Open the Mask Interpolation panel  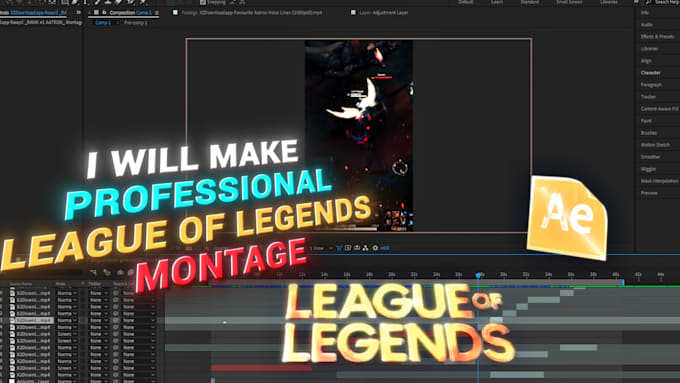(659, 181)
